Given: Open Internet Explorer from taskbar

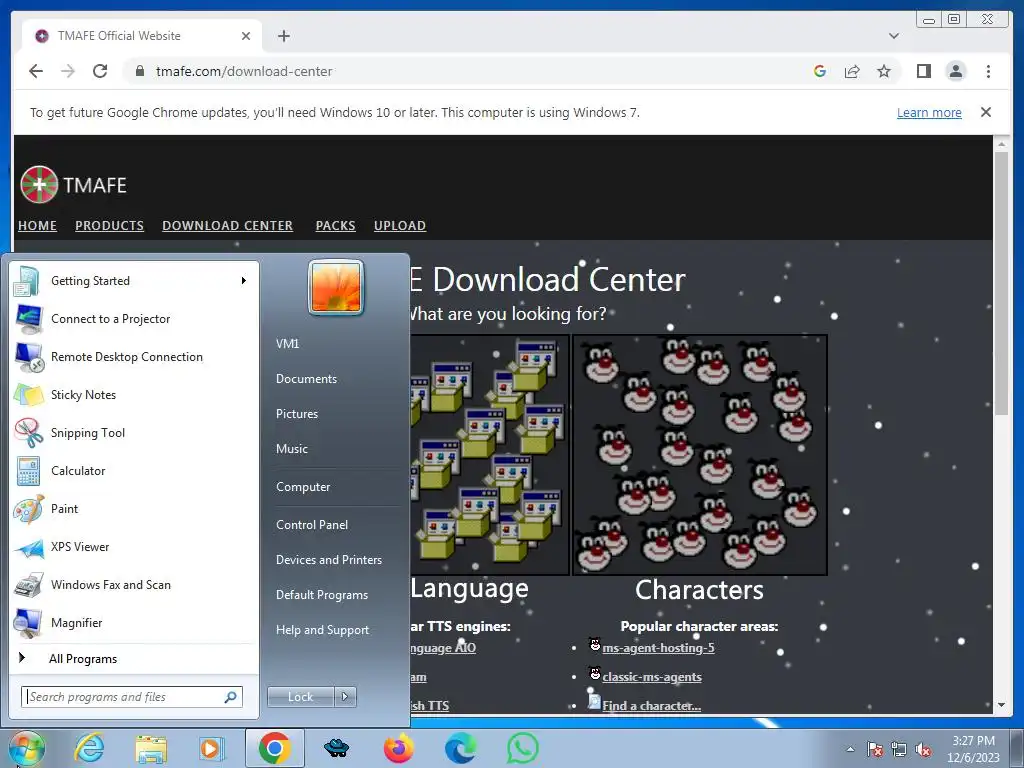Looking at the screenshot, I should [89, 748].
